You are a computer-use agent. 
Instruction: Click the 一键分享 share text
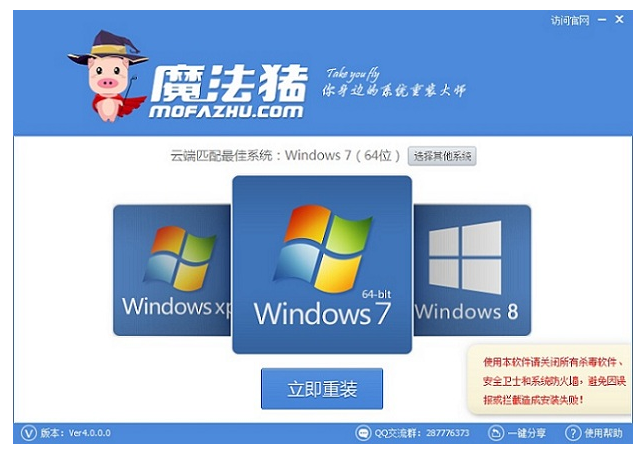pyautogui.click(x=527, y=433)
